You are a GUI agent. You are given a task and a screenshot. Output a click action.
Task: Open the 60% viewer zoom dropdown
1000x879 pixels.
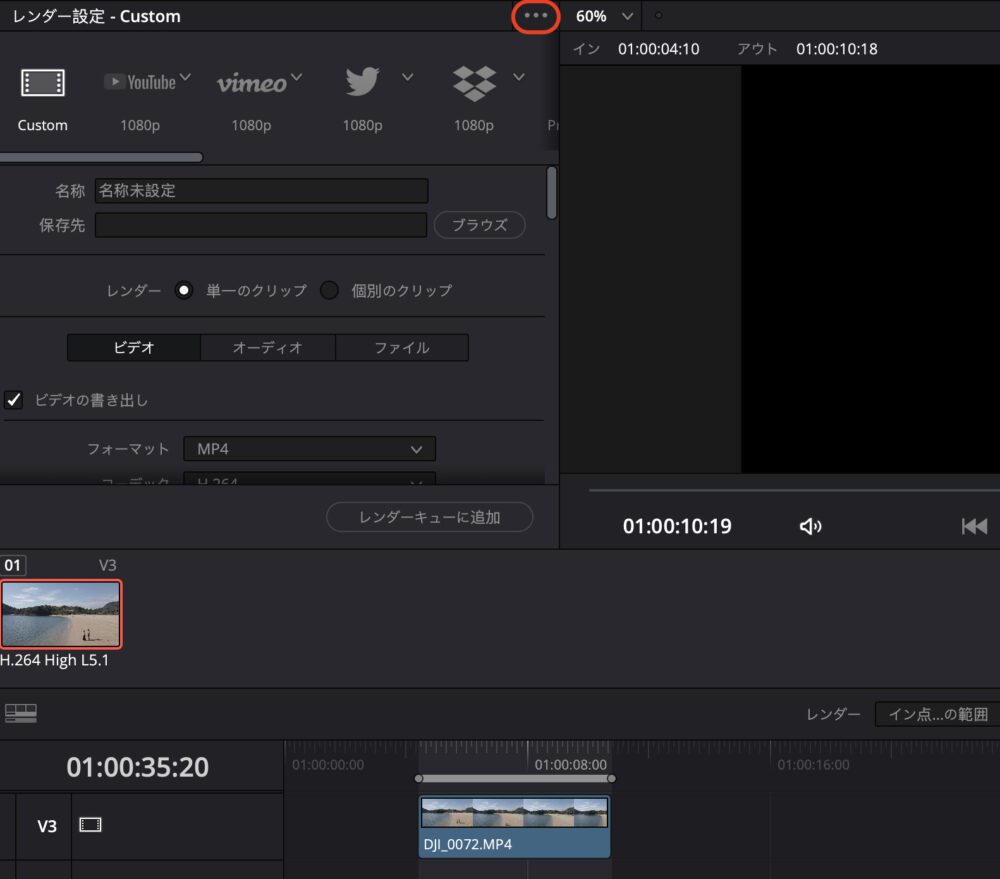[x=604, y=16]
